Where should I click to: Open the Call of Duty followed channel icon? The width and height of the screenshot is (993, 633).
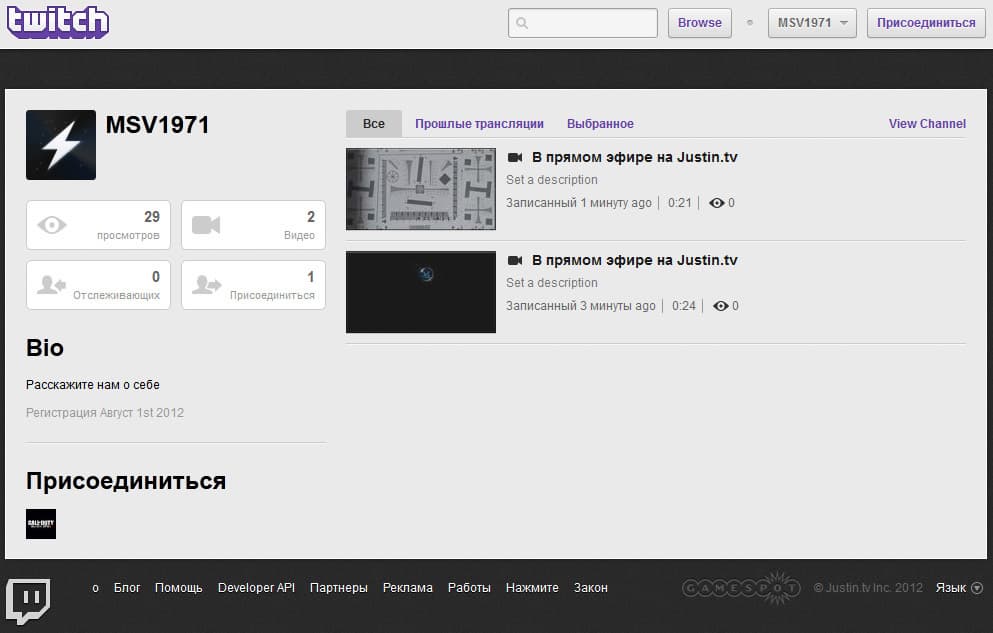click(41, 524)
